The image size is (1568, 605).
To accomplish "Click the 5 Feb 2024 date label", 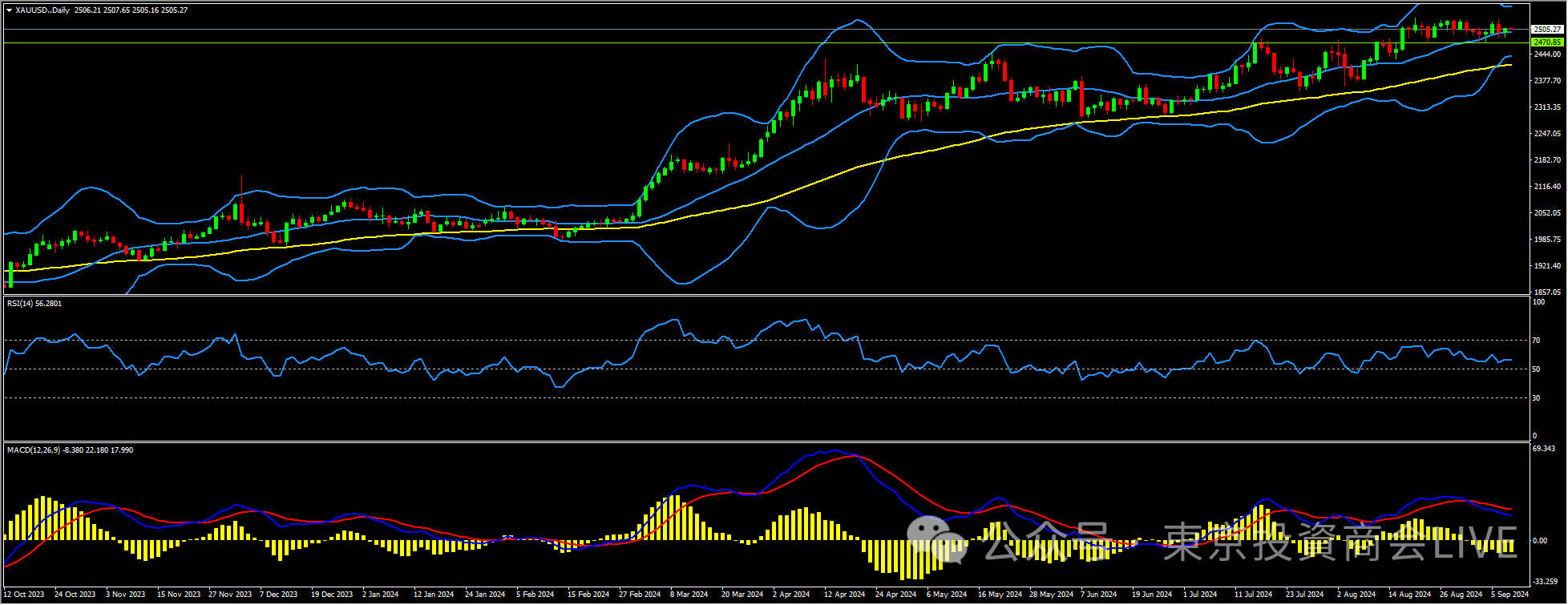I will [535, 595].
